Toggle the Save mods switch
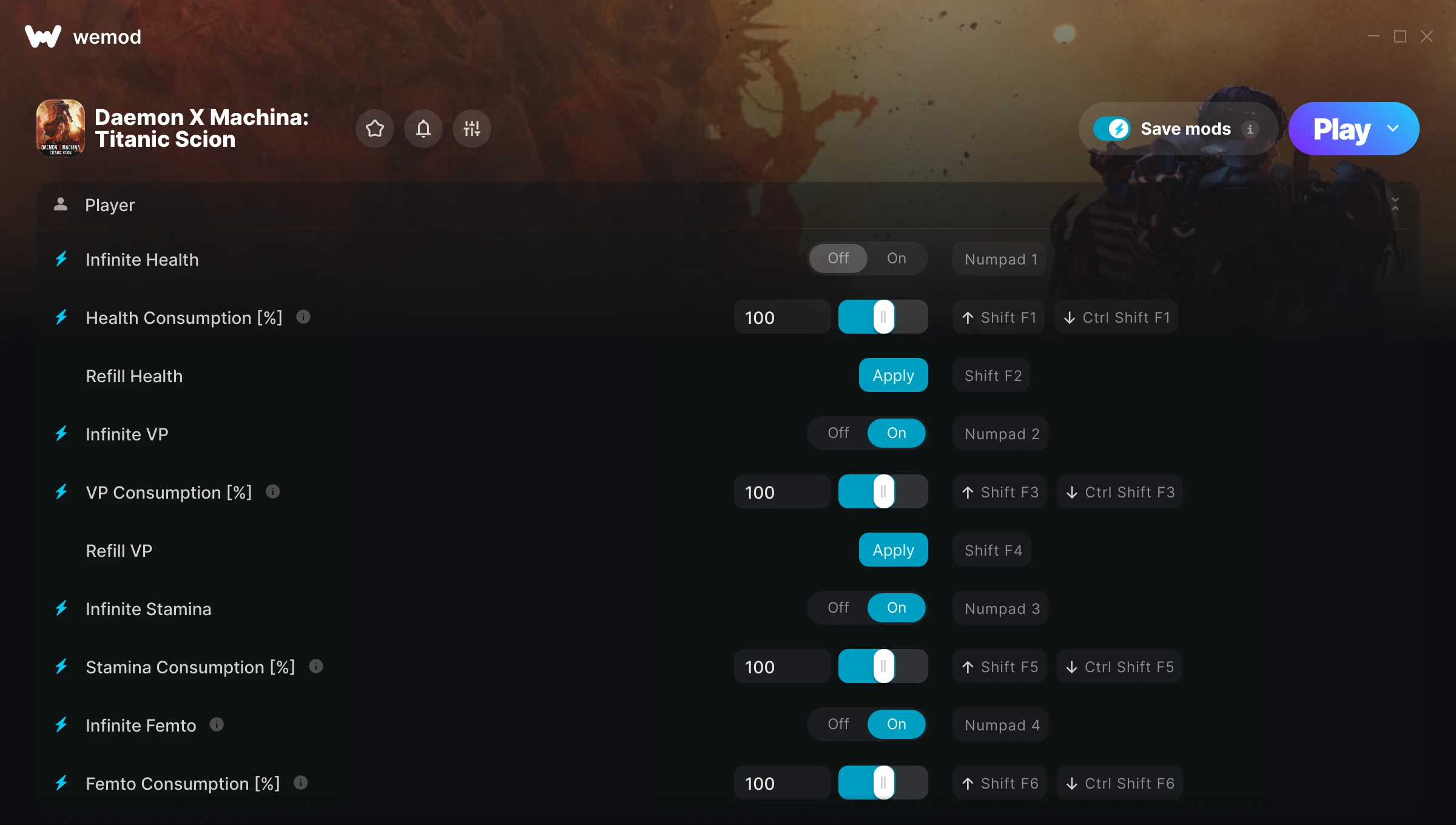 [1112, 129]
